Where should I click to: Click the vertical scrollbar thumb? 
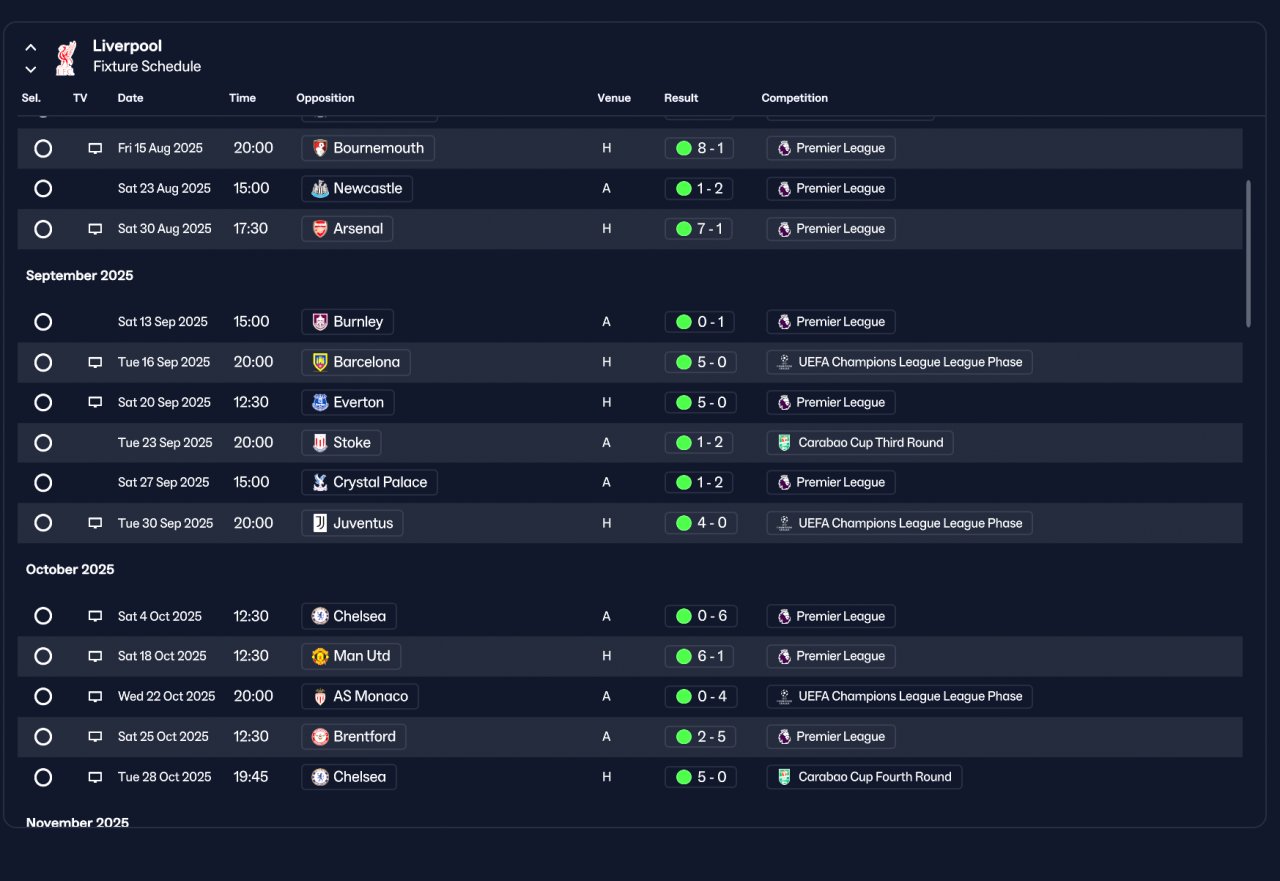(1248, 253)
